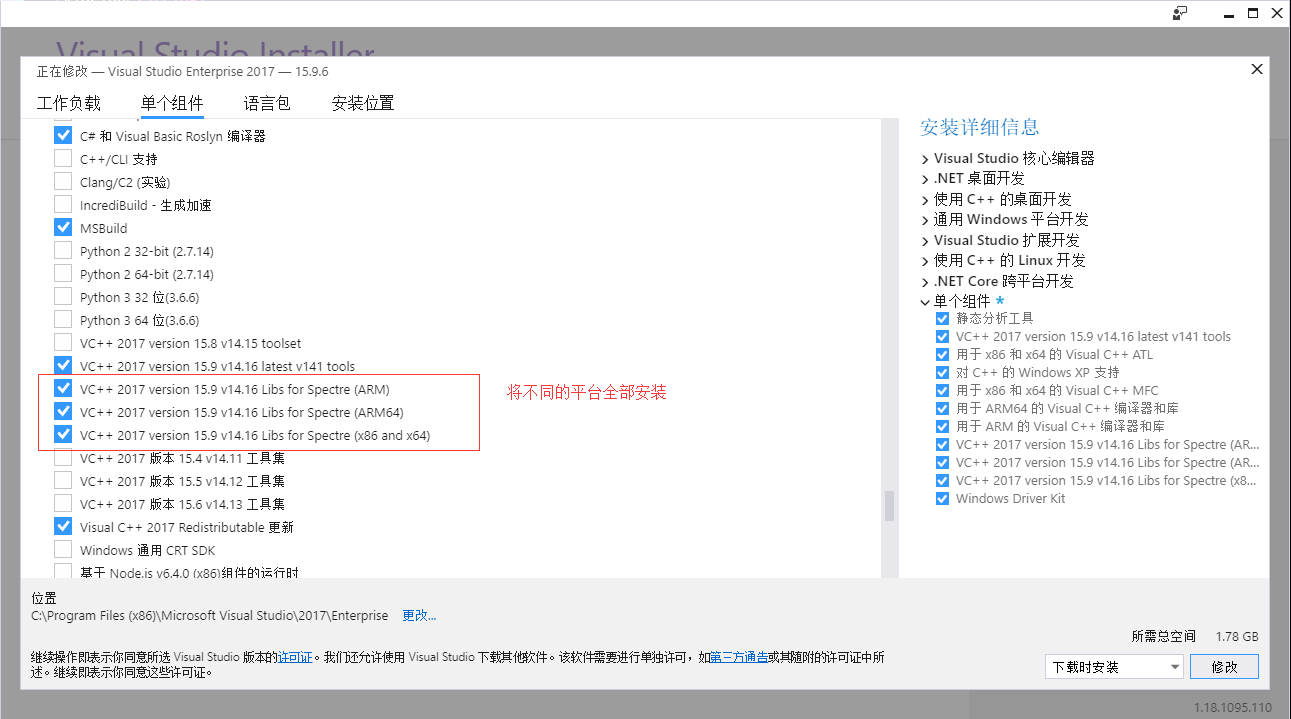
Task: Expand Visual Studio 扩展开发 section
Action: (x=925, y=240)
